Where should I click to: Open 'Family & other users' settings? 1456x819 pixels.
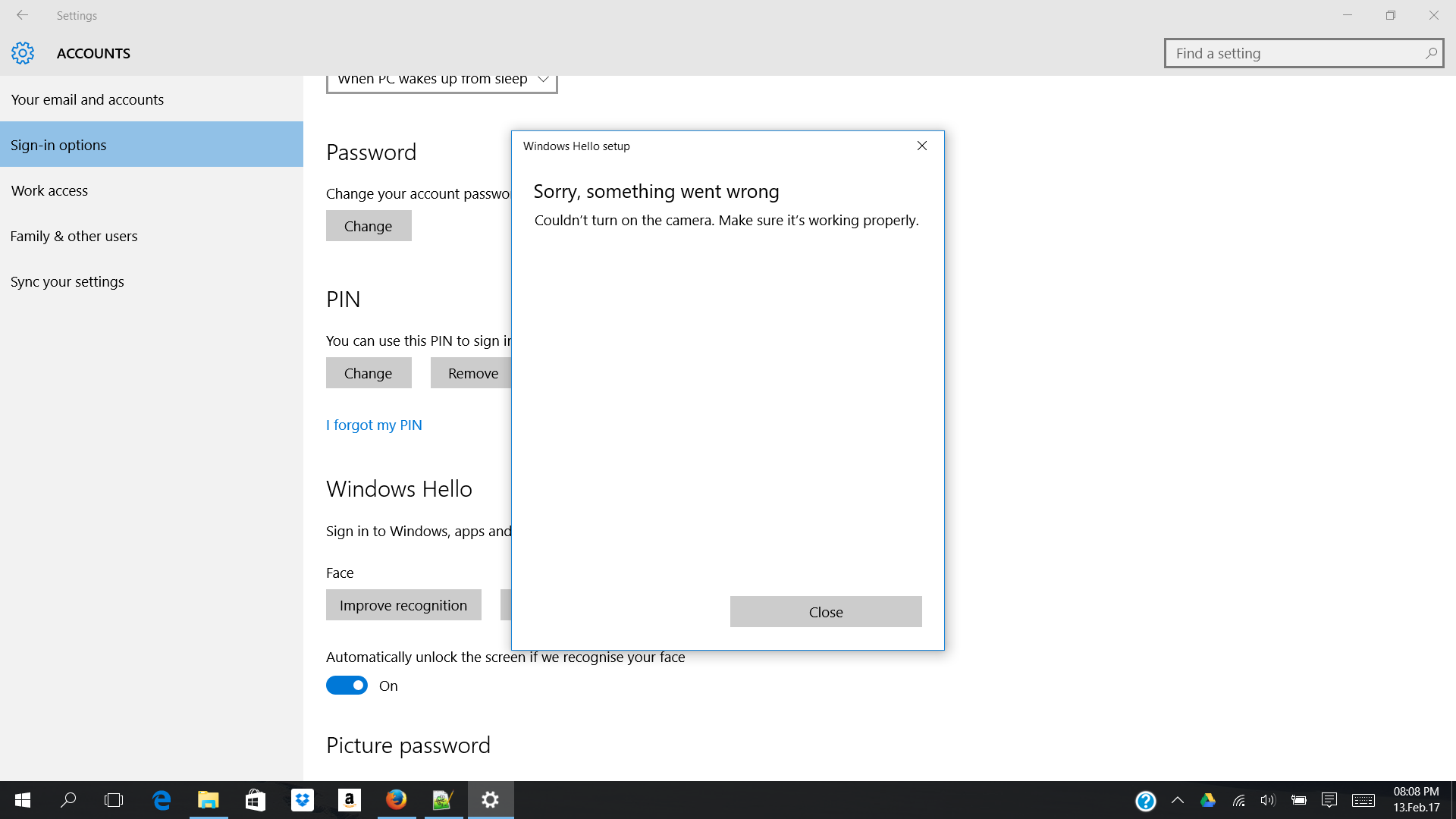pos(74,236)
